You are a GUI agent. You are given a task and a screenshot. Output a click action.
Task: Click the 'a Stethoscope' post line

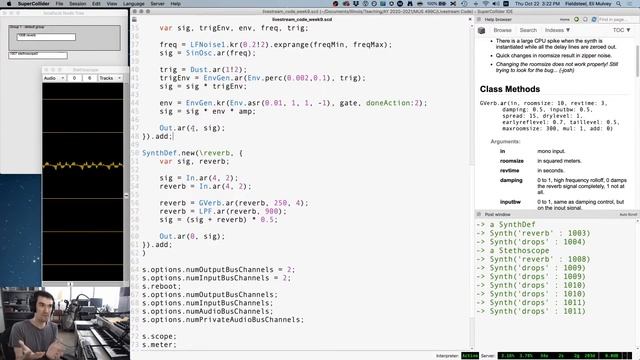click(513, 251)
